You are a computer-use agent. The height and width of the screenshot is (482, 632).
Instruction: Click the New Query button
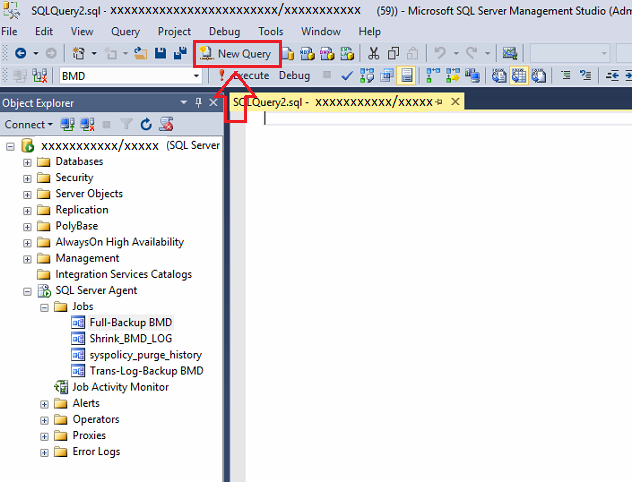click(x=237, y=54)
